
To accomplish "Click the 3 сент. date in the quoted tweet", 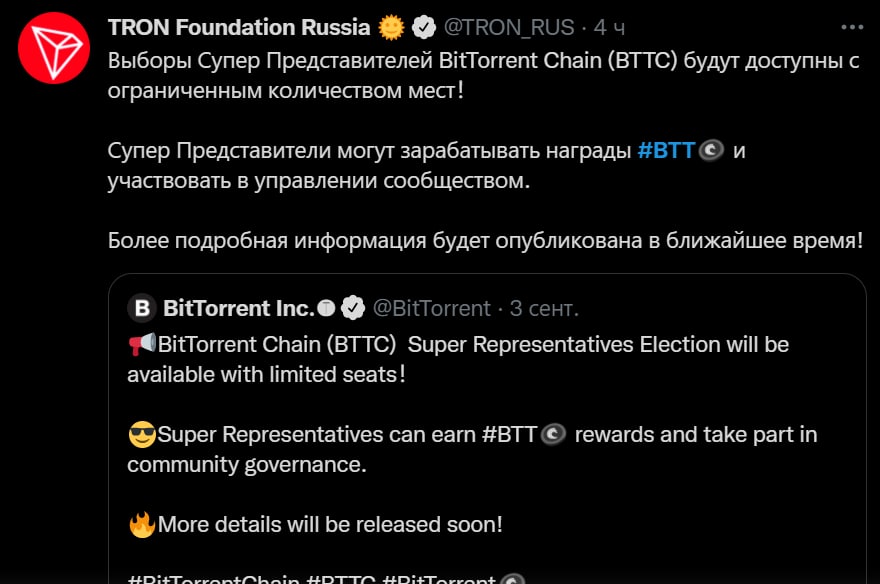I will point(544,308).
